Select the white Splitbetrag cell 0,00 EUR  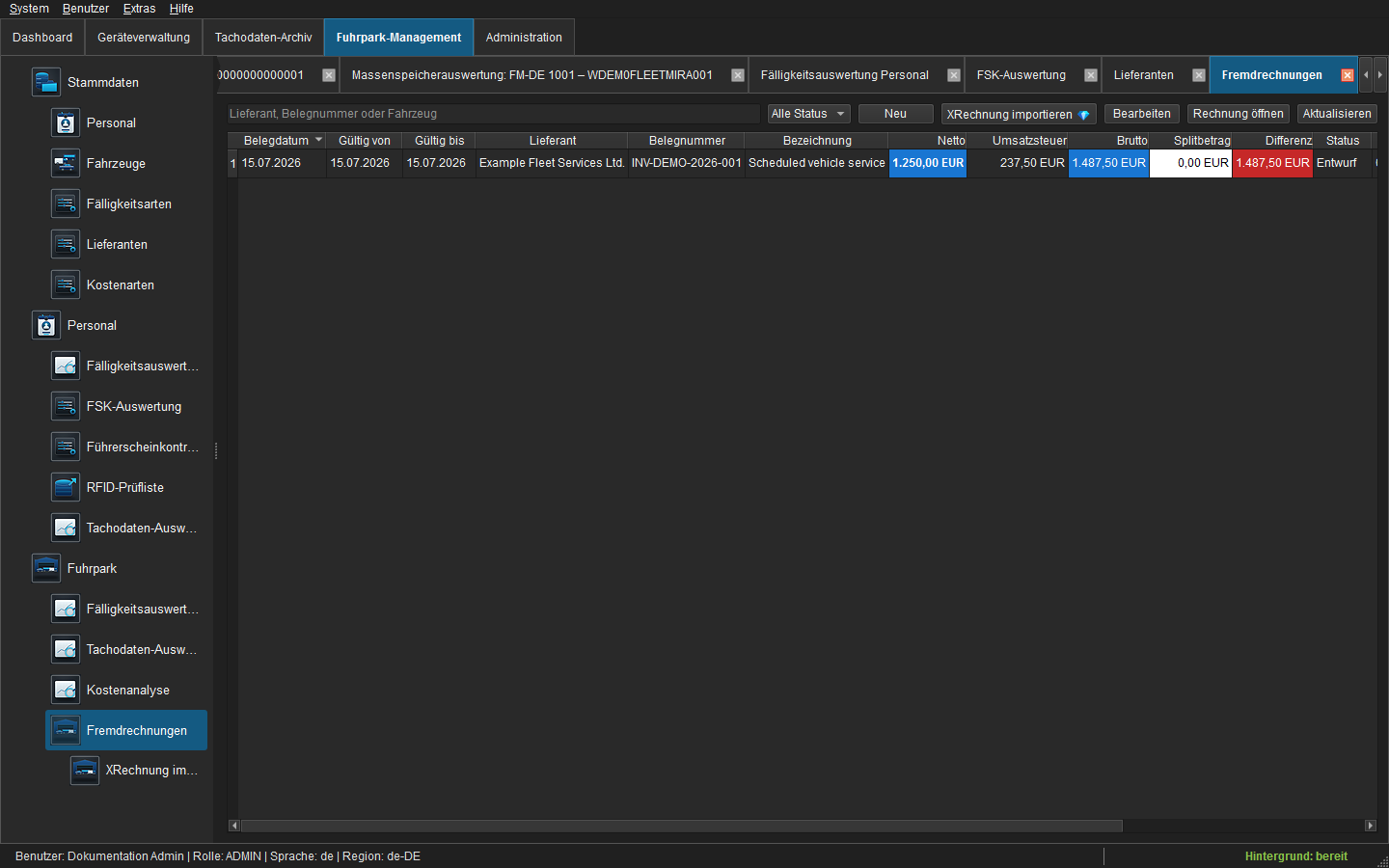tap(1191, 163)
